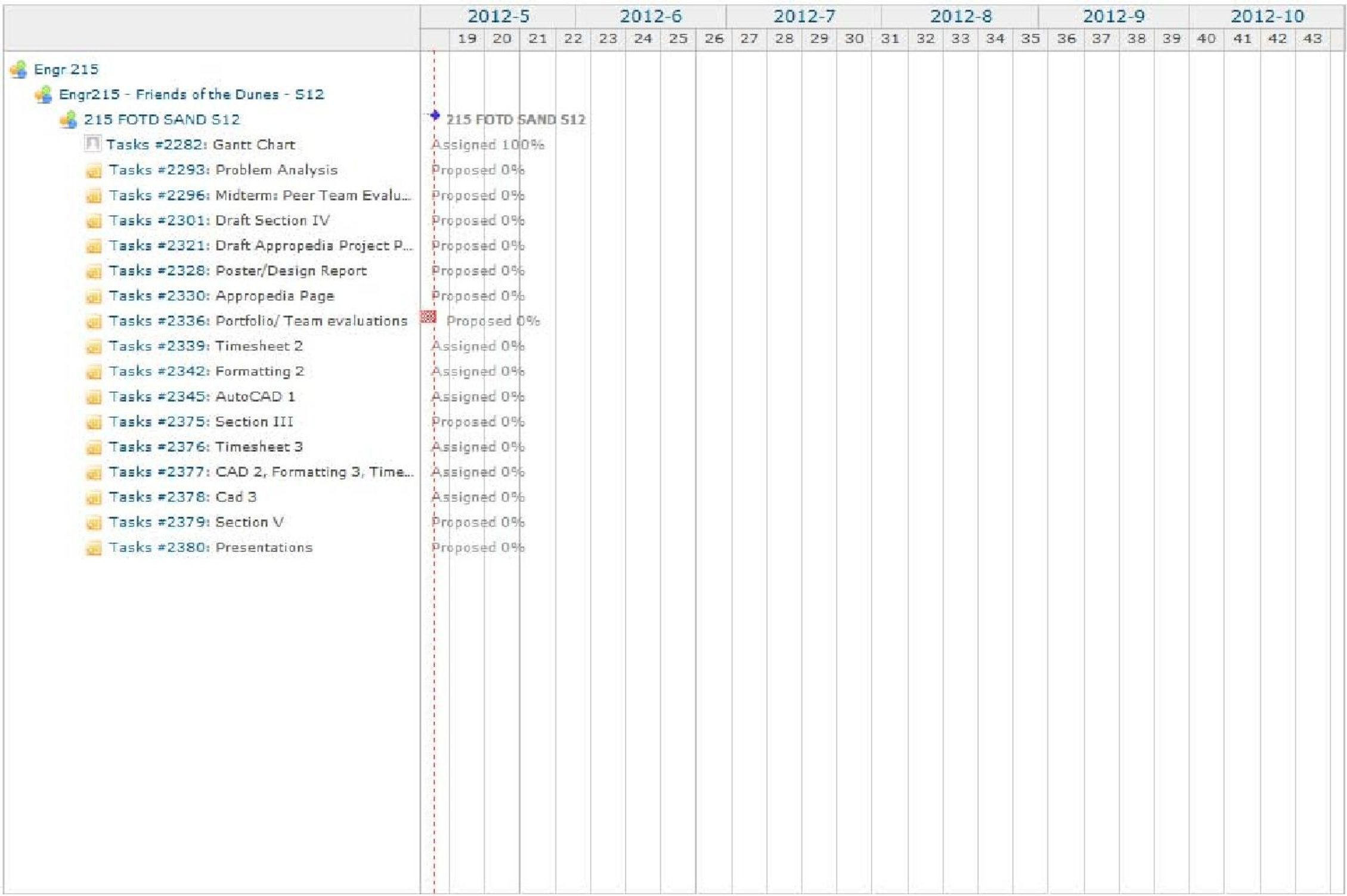Click the icon beside Tasks #2379
This screenshot has width=1347, height=896.
click(94, 523)
